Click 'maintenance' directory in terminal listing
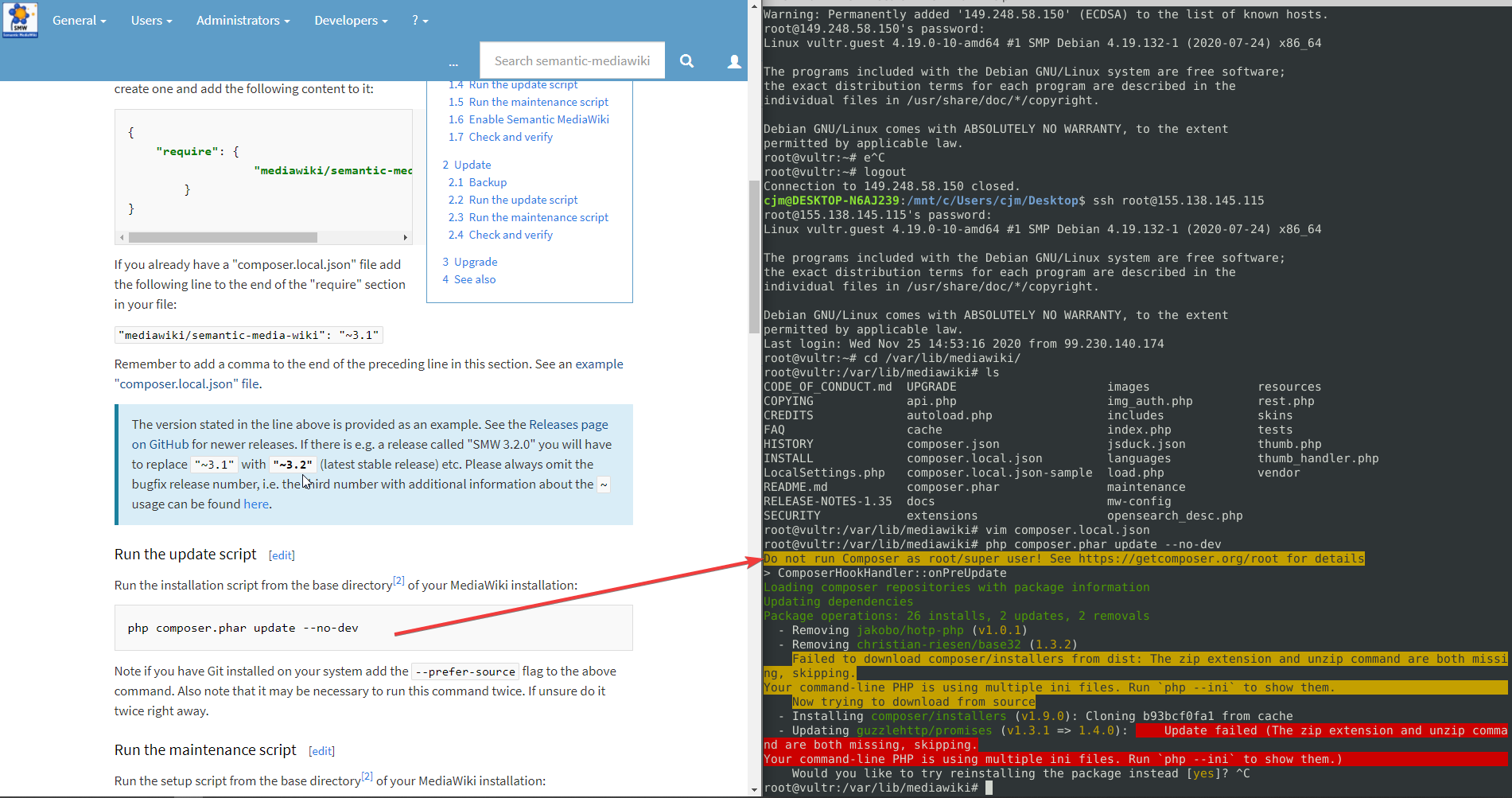Screen dimensions: 1512x798 tap(1146, 487)
